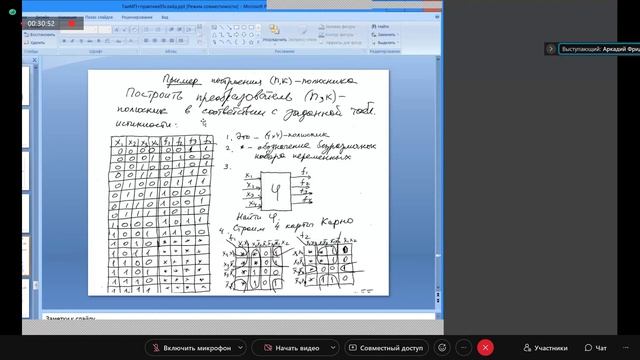Open the Показ слайдов ribbon tab
Image resolution: width=640 pixels, height=360 pixels.
coord(99,17)
